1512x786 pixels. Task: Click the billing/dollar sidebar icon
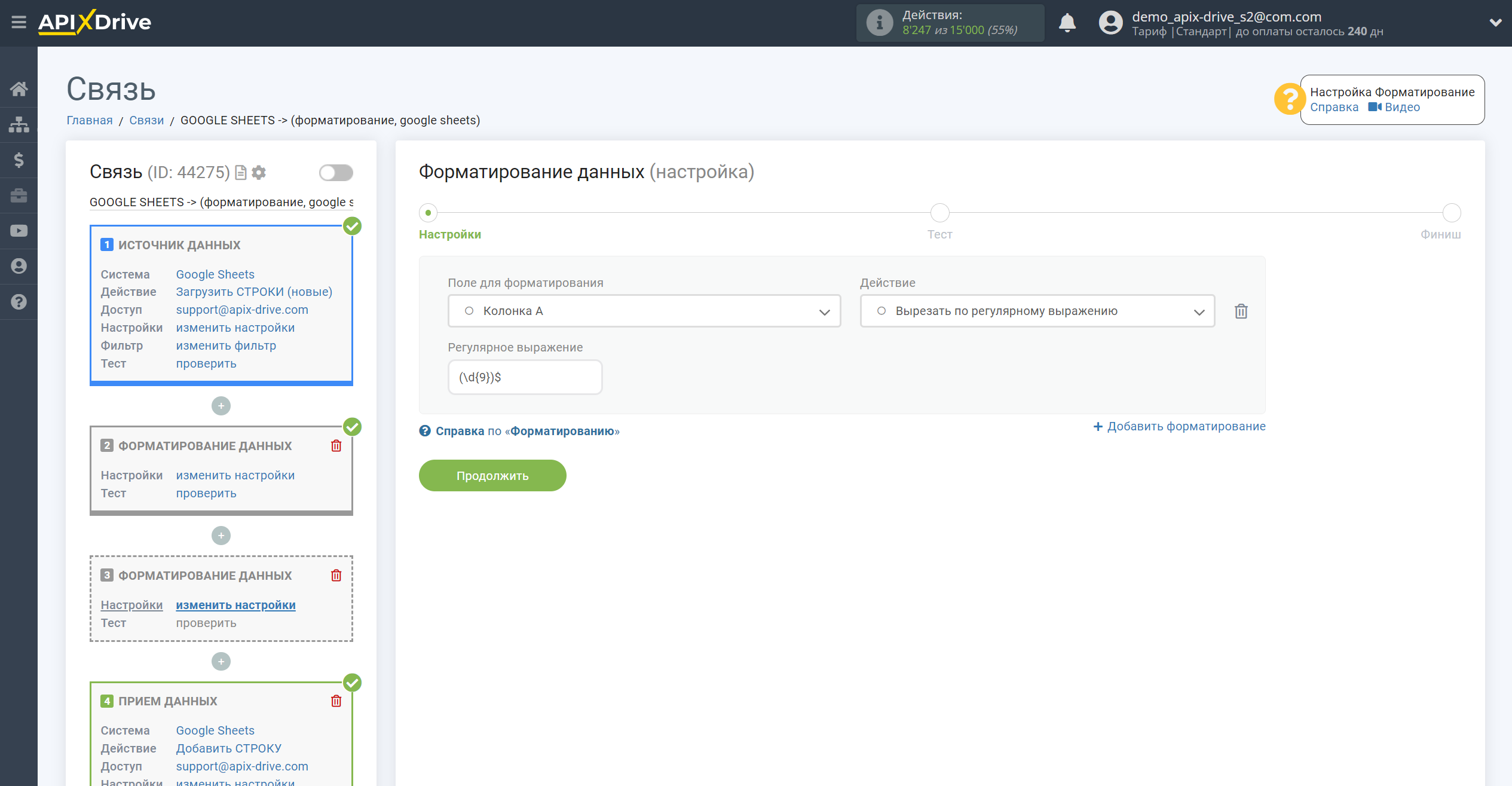(x=18, y=158)
